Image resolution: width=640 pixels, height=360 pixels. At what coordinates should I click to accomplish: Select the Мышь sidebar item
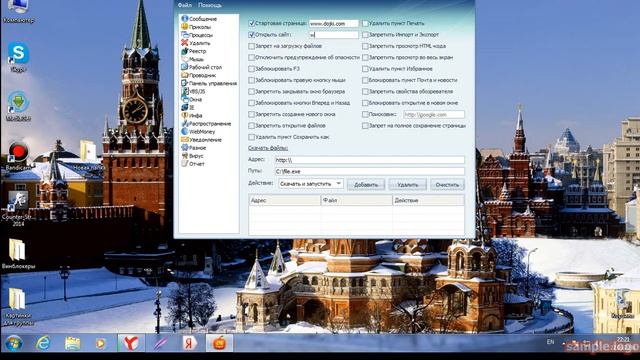[193, 59]
